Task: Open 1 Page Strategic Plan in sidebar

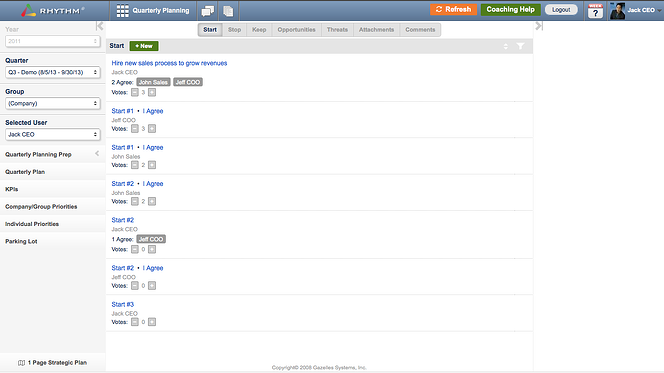Action: [x=53, y=363]
